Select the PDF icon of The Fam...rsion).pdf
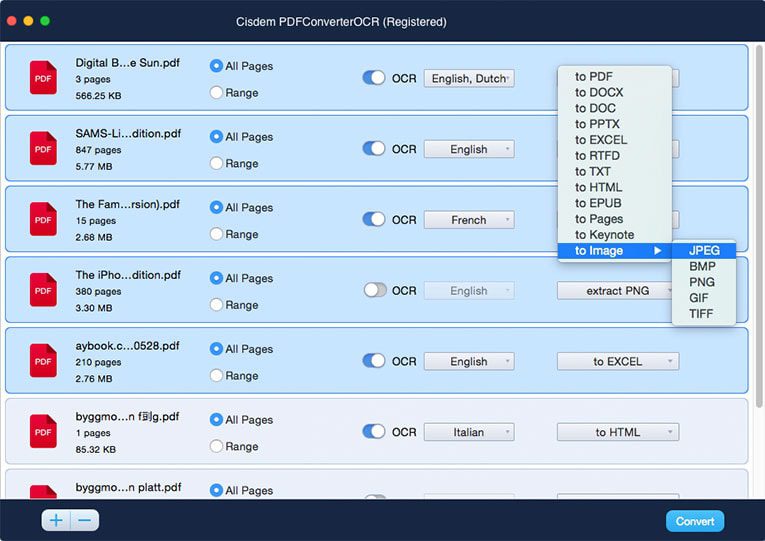Viewport: 765px width, 541px height. point(43,220)
